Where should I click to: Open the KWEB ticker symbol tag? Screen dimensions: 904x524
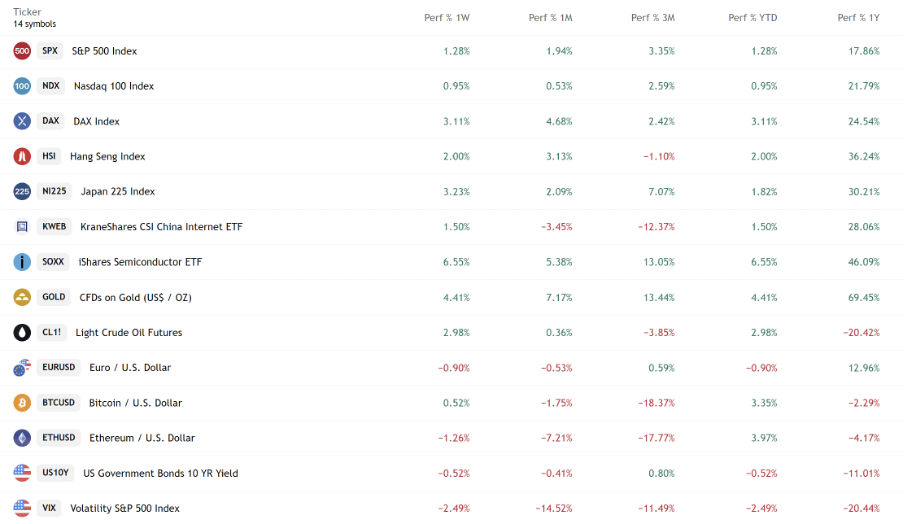pos(54,227)
